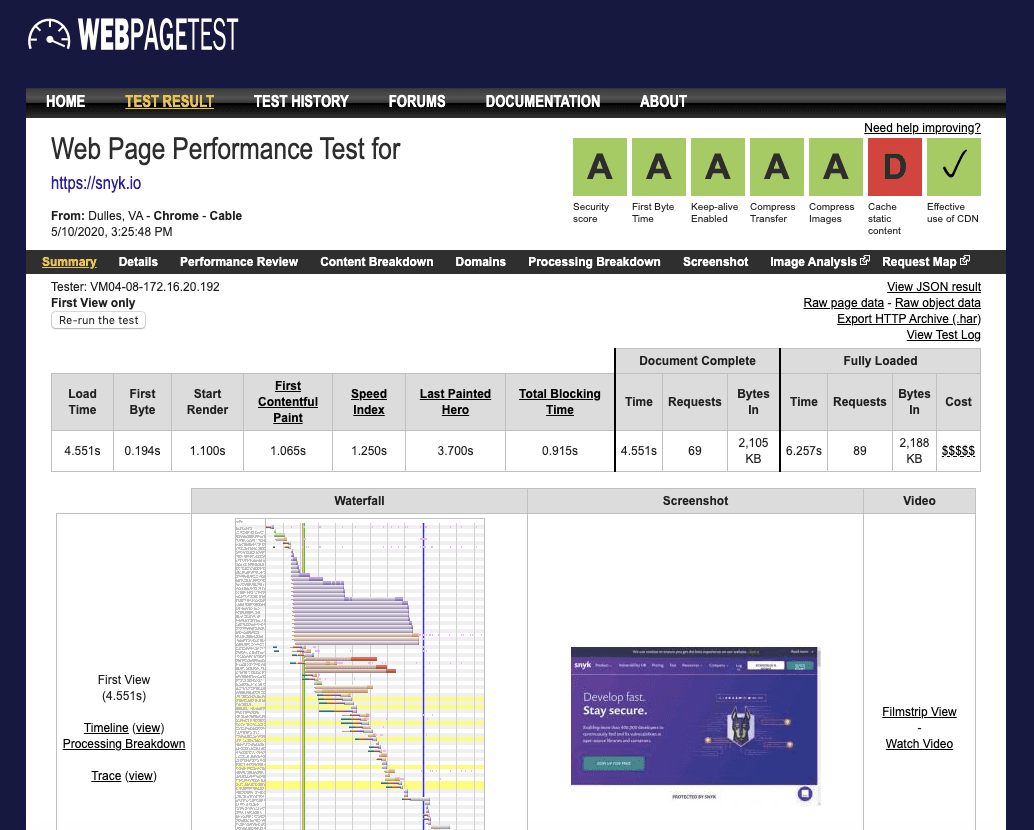Open the View Test Log link
The width and height of the screenshot is (1034, 830).
tap(943, 334)
